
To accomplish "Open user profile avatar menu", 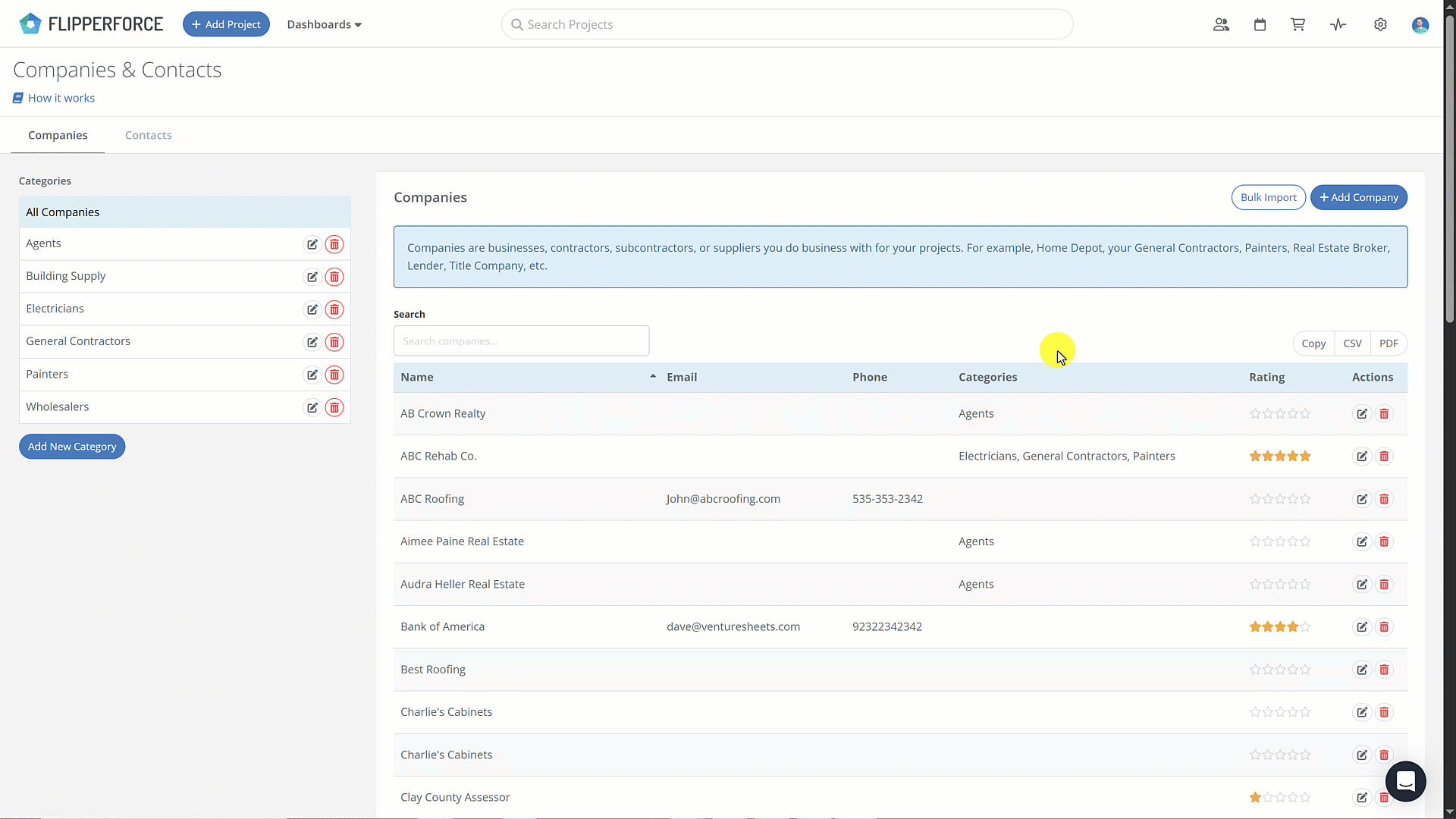I will pos(1420,24).
